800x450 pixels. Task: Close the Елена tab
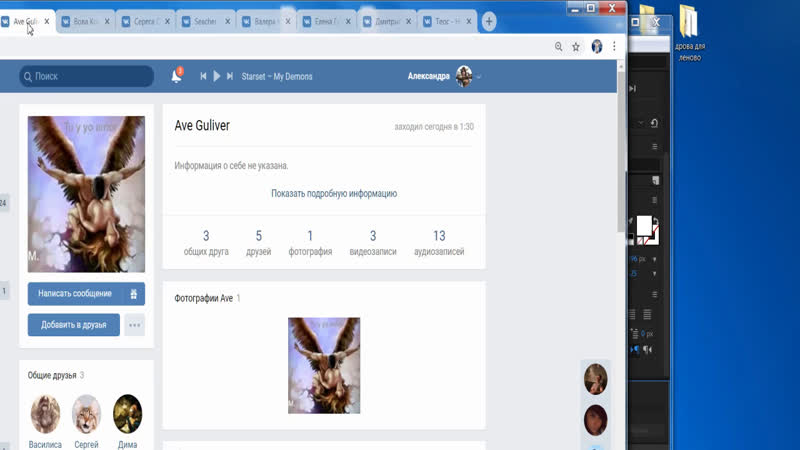point(348,21)
